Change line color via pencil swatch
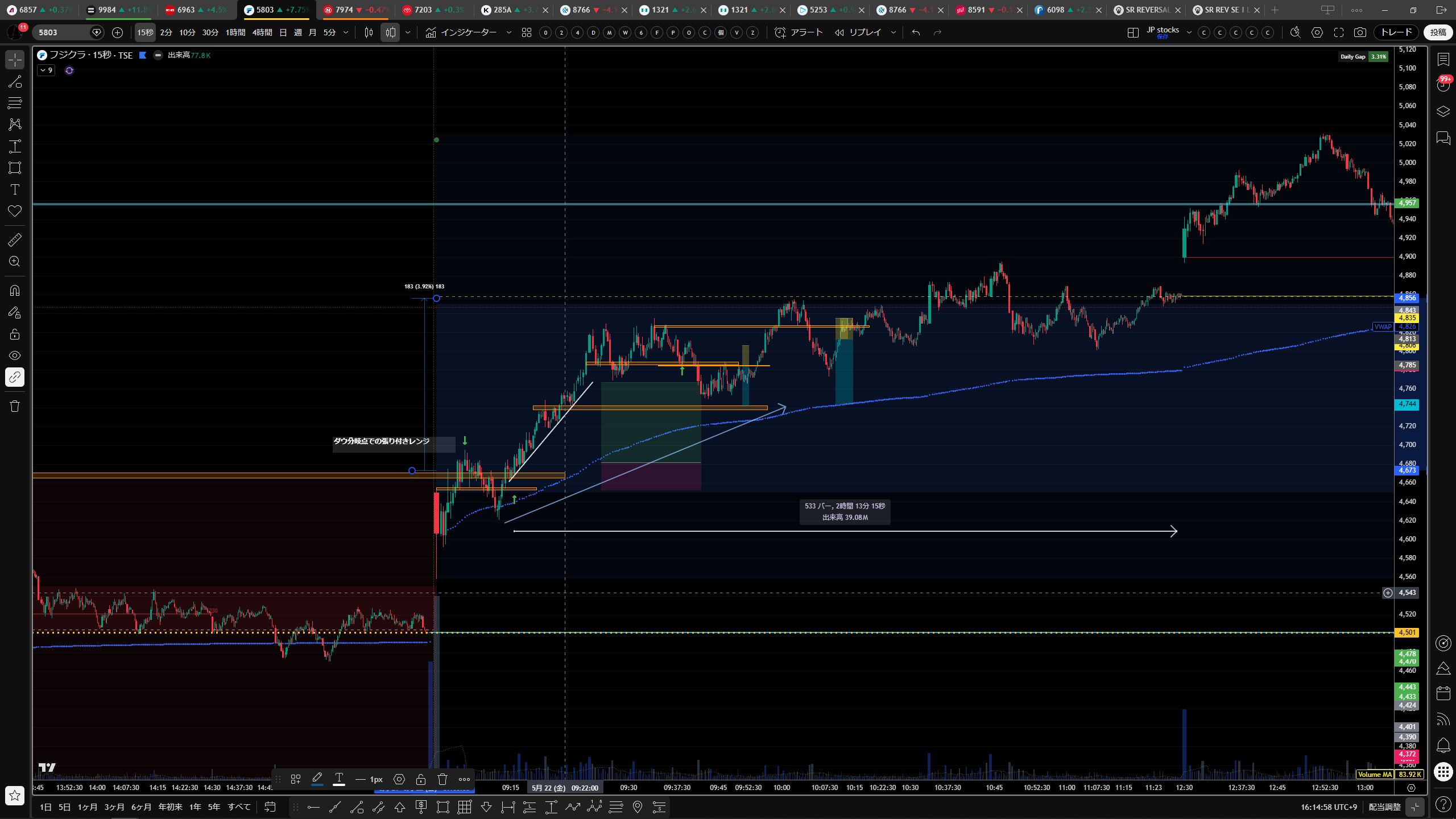 point(317,779)
